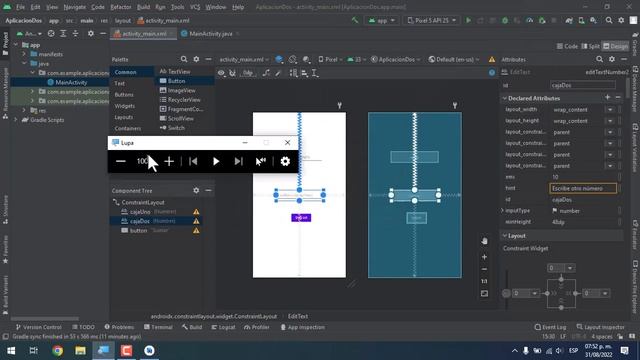Open Google Chrome from the taskbar
Viewport: 640px width, 360px height.
click(x=58, y=351)
